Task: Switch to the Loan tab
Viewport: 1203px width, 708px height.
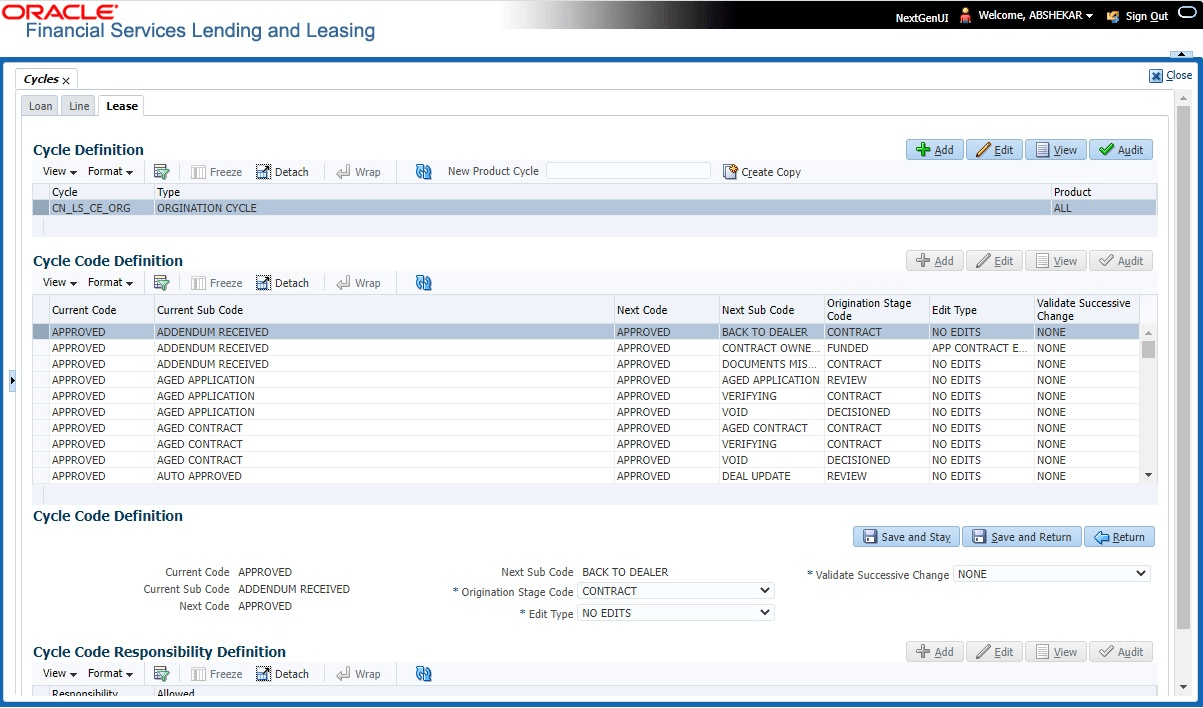Action: click(x=41, y=106)
